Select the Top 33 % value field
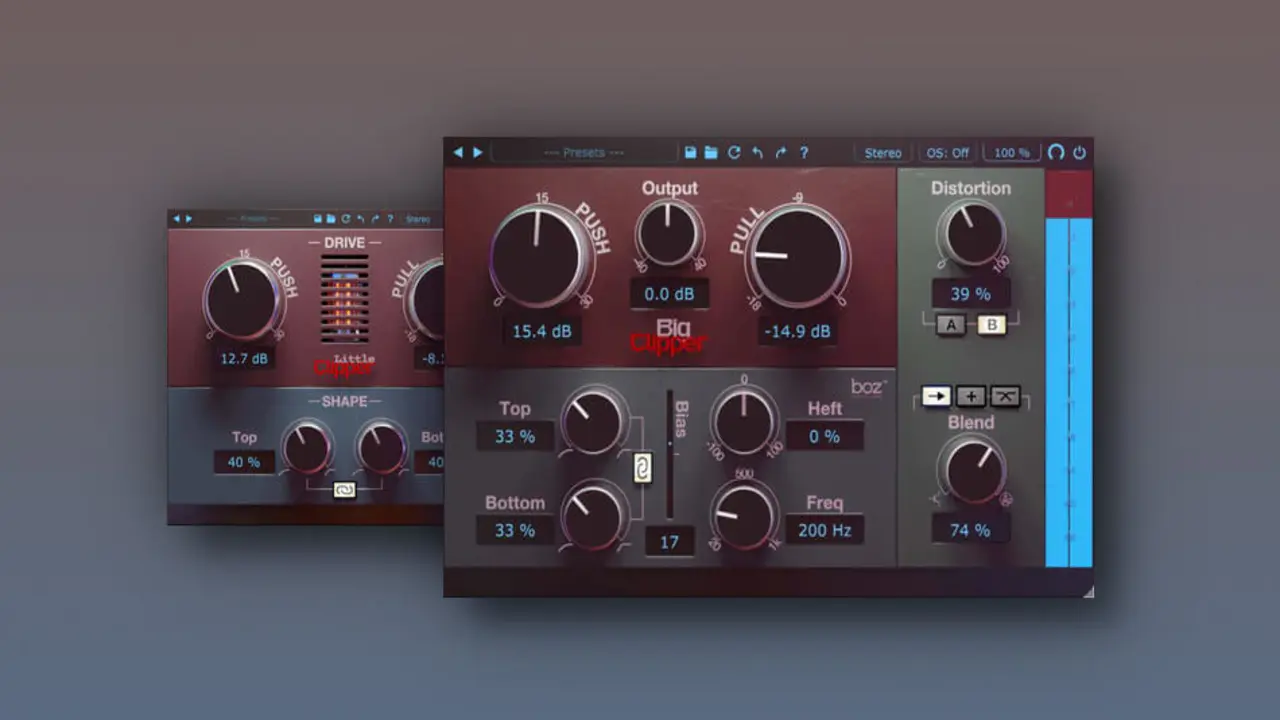Screen dimensions: 1280x720 click(x=515, y=436)
